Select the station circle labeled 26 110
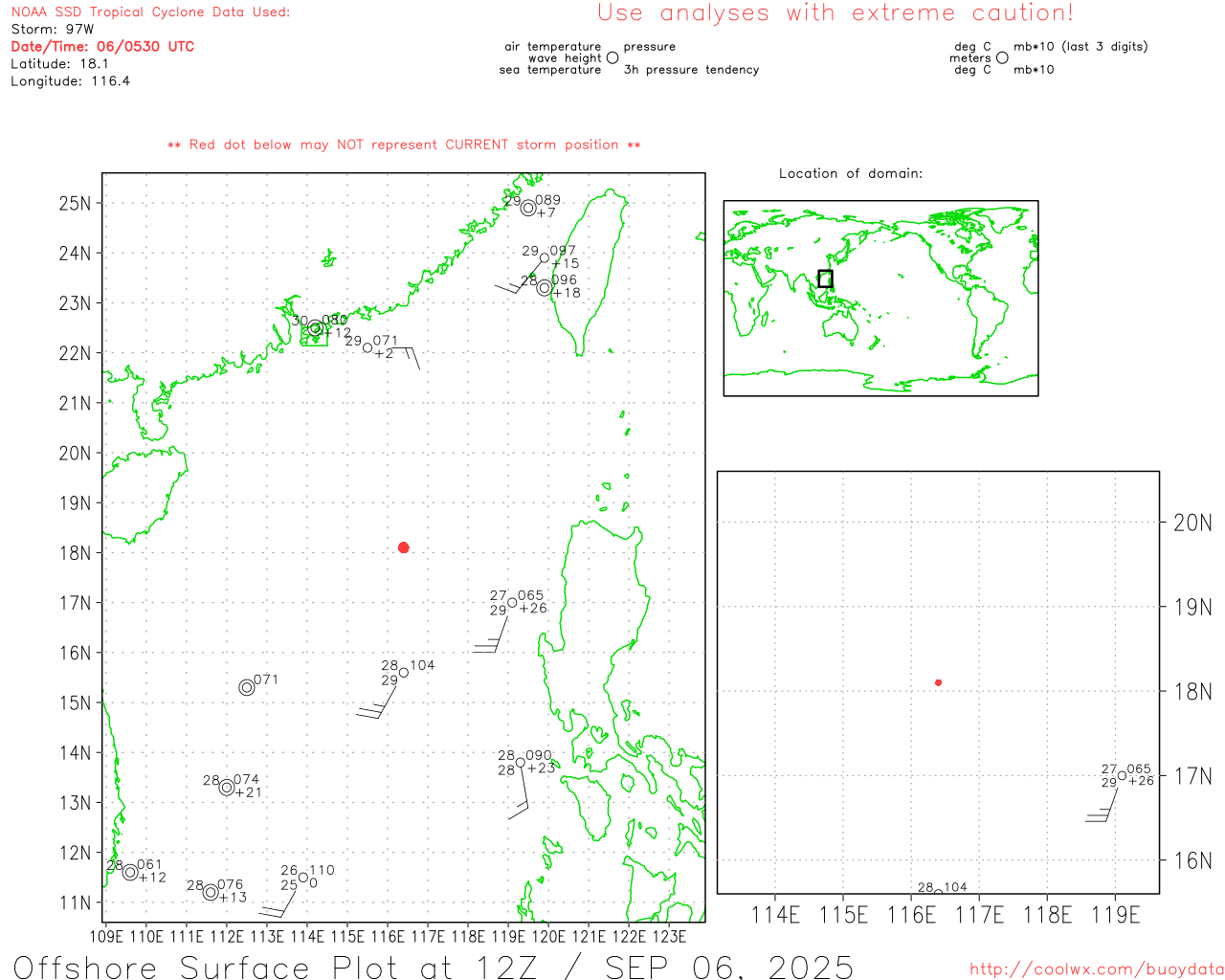 (x=303, y=877)
